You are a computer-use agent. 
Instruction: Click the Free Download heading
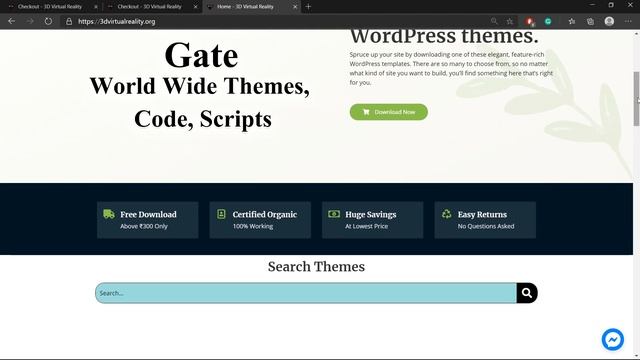(x=148, y=214)
